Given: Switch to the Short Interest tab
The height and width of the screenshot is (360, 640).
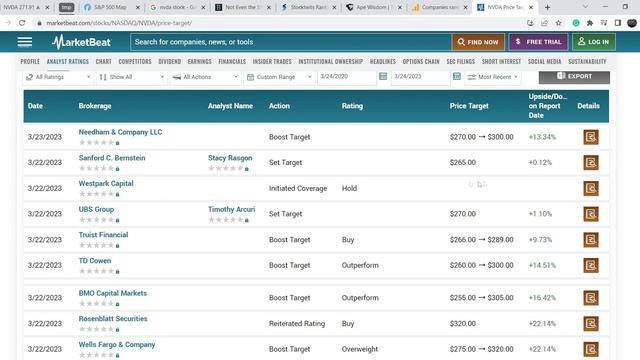Looking at the screenshot, I should point(501,62).
